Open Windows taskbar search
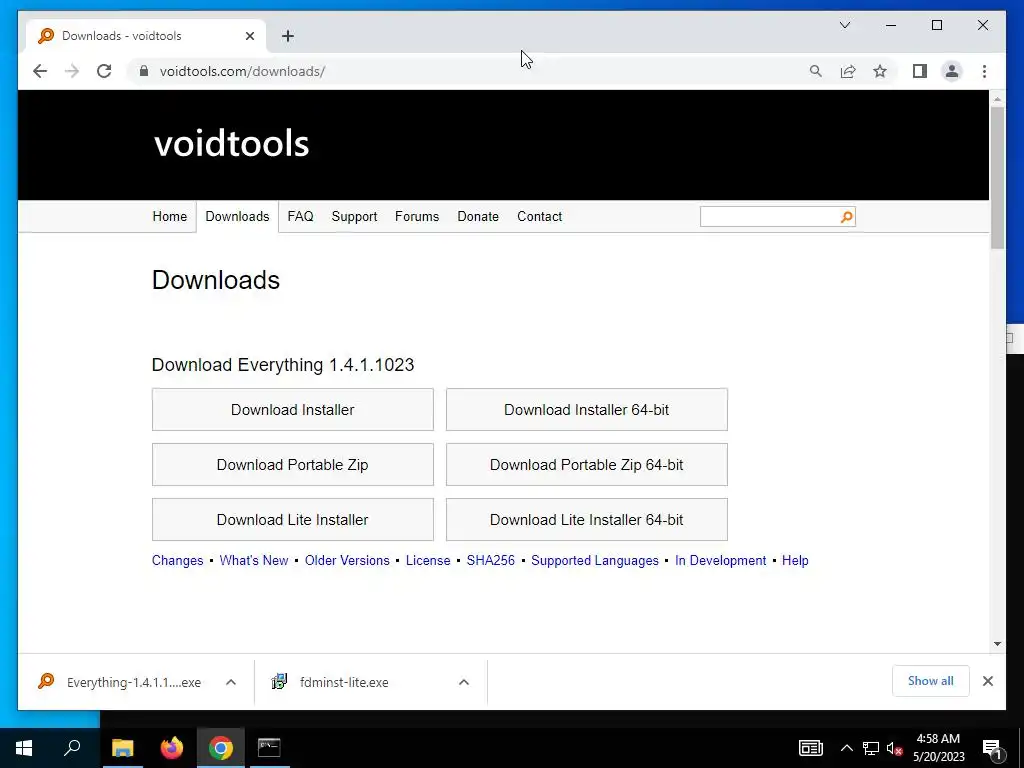Viewport: 1024px width, 768px height. (x=72, y=748)
